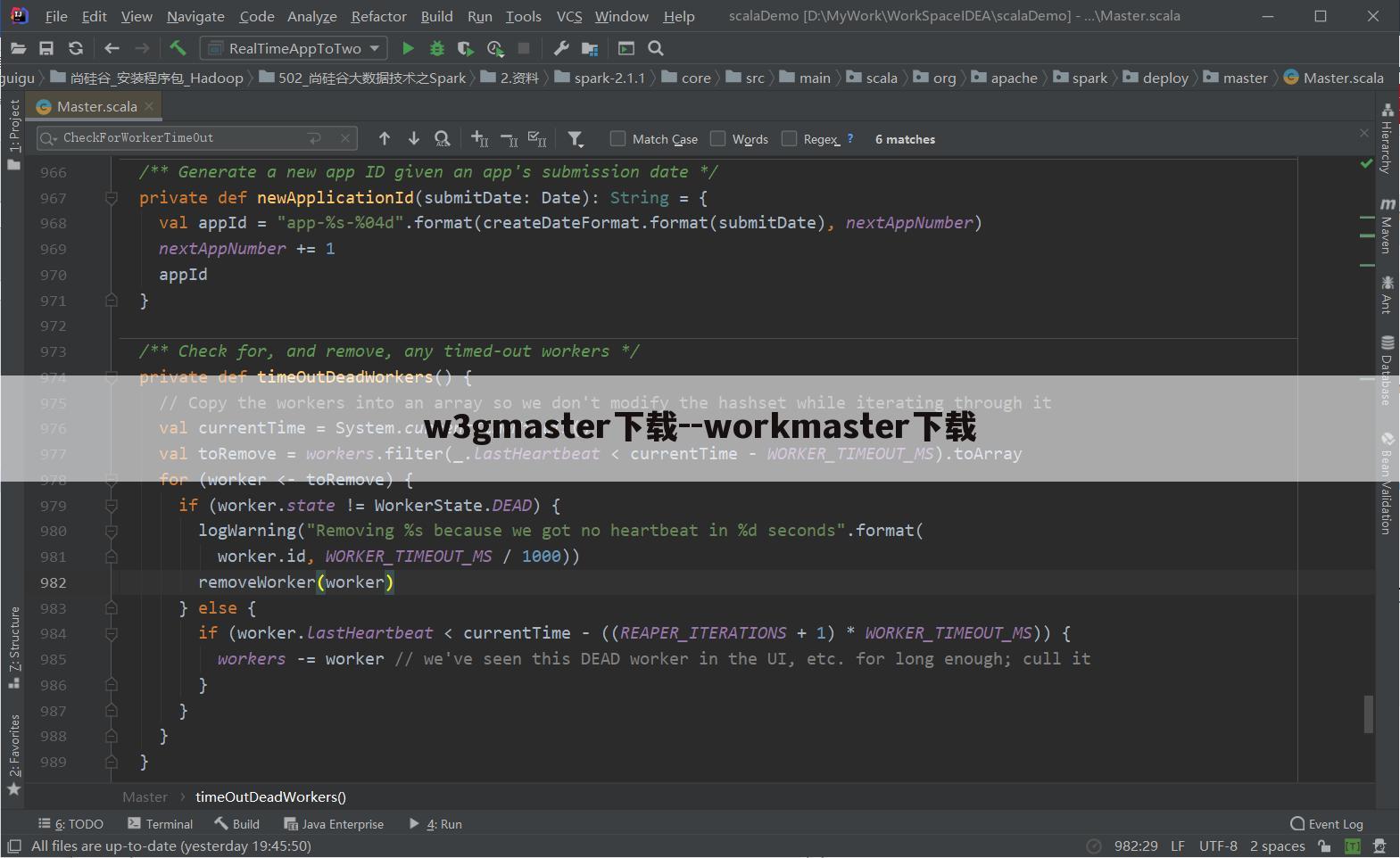The height and width of the screenshot is (858, 1400).
Task: Open the Project tool window sidebar tab
Action: pos(13,134)
